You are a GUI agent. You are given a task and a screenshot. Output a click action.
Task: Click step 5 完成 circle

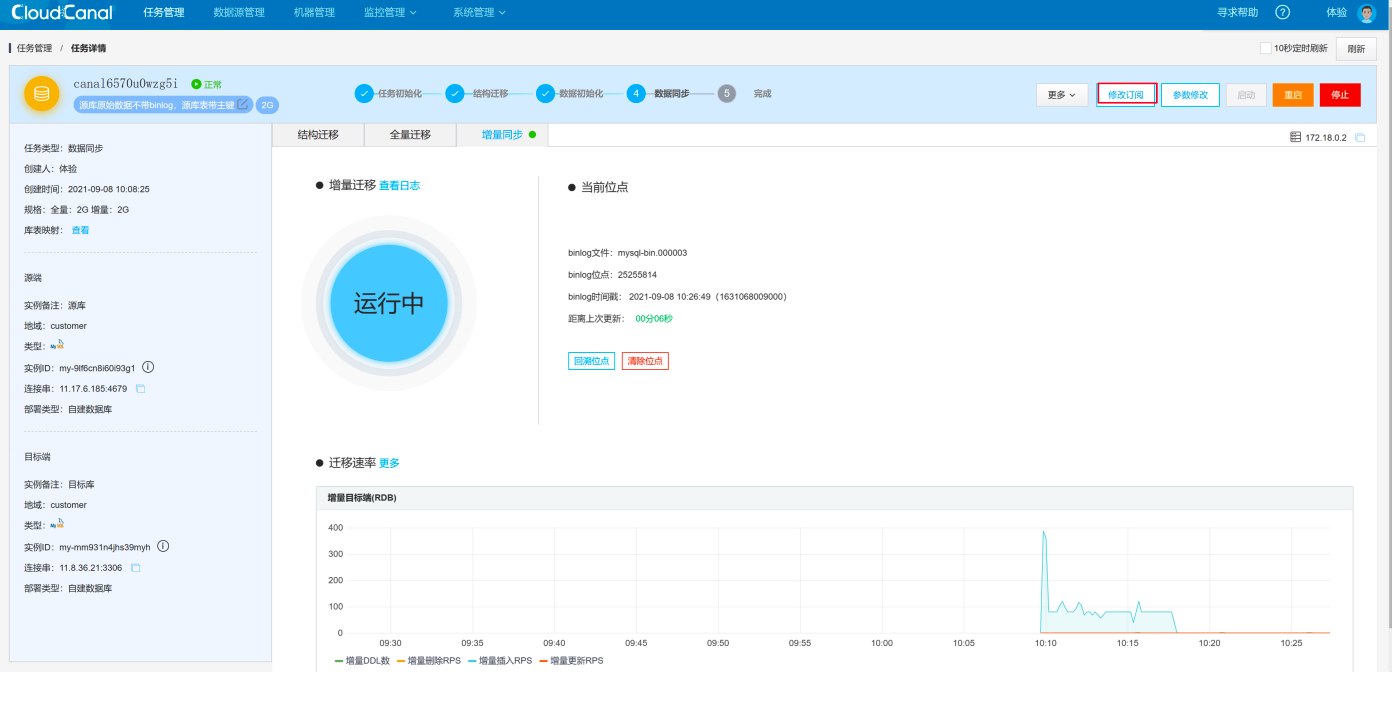tap(727, 93)
